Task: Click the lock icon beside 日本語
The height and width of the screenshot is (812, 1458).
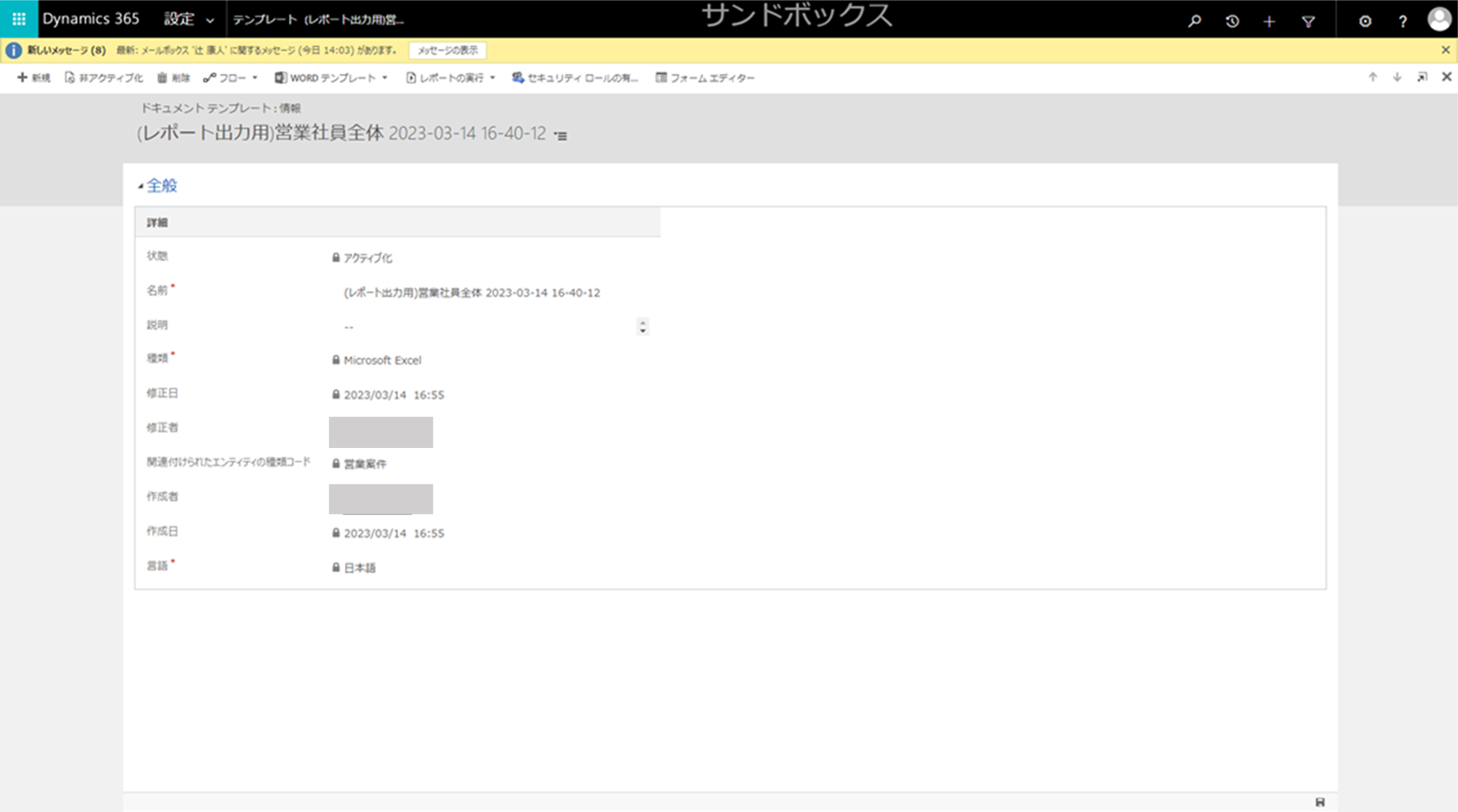Action: 336,568
